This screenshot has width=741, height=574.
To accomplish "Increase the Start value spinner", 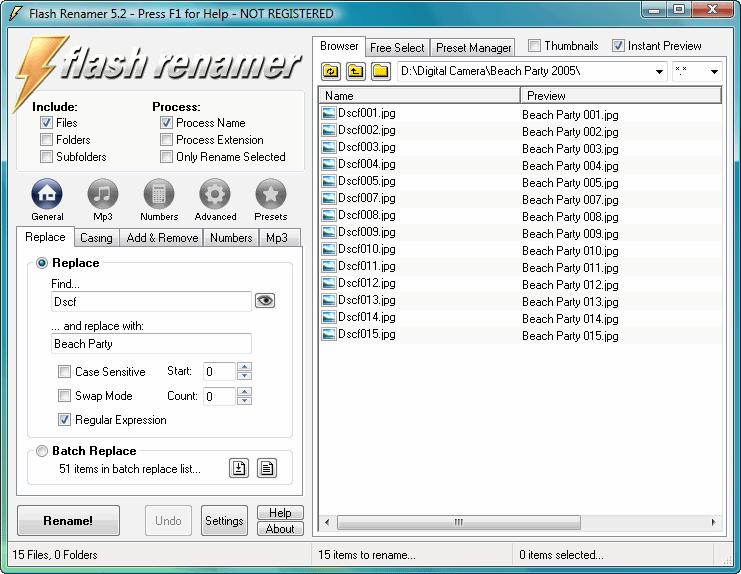I will pos(244,367).
